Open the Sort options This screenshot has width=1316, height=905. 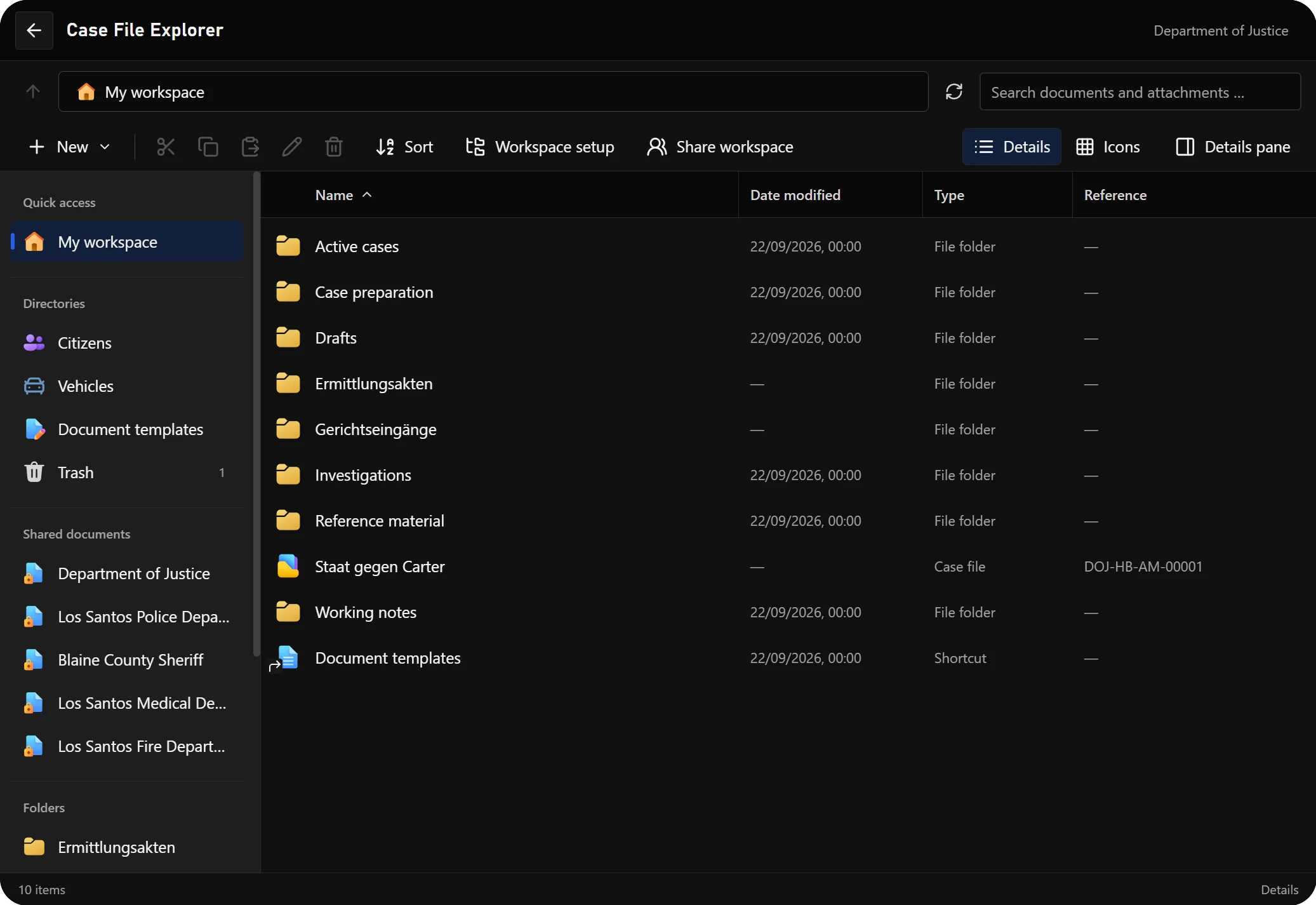404,147
